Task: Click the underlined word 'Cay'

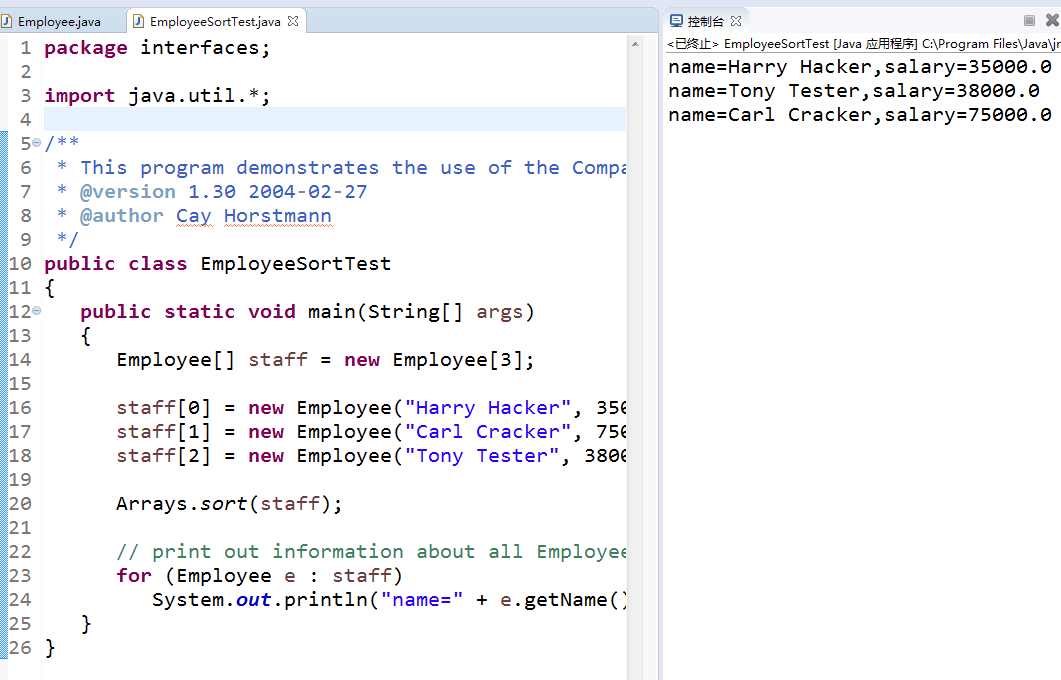Action: pyautogui.click(x=194, y=216)
